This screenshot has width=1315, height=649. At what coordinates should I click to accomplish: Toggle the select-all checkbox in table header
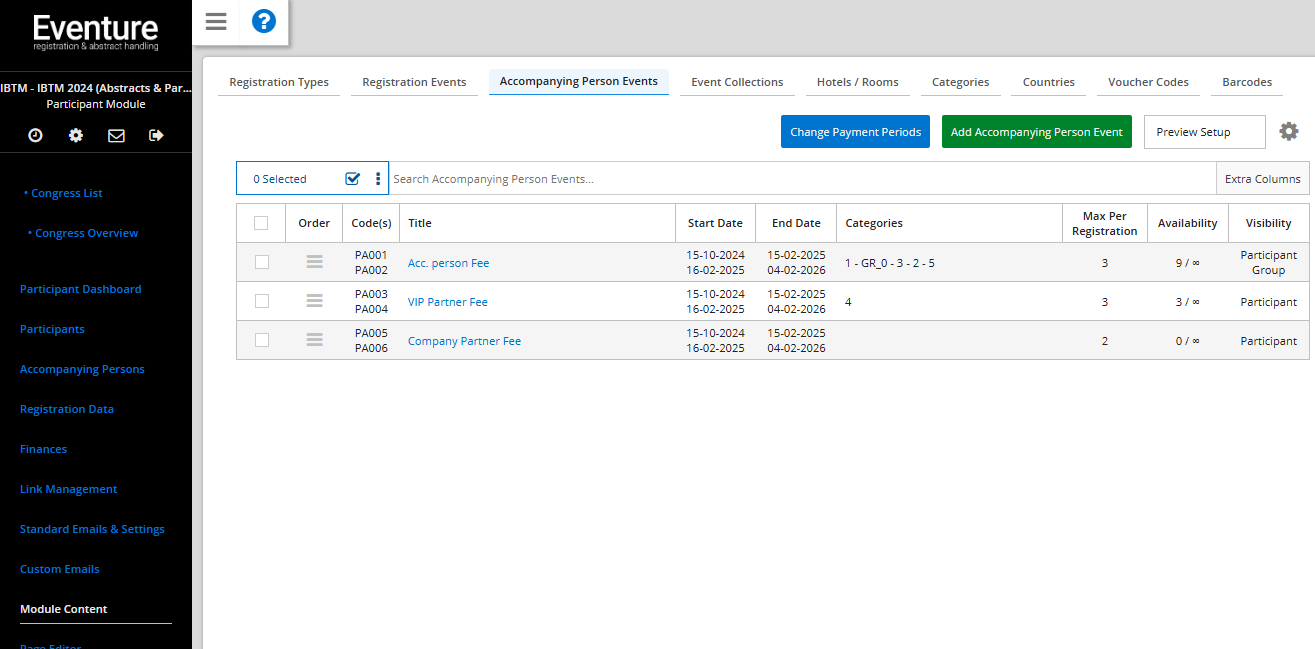coord(261,223)
